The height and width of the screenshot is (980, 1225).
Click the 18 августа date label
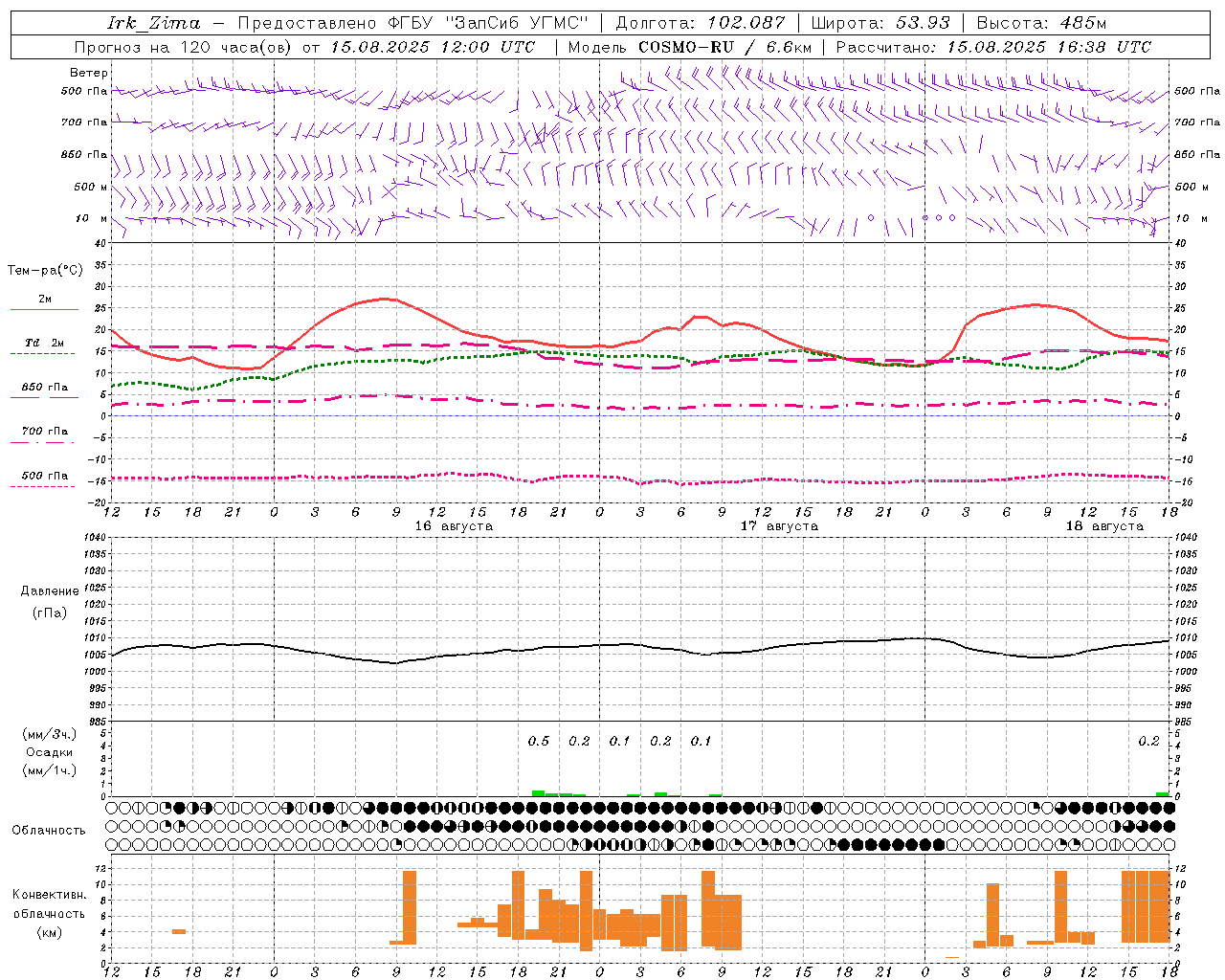1104,526
